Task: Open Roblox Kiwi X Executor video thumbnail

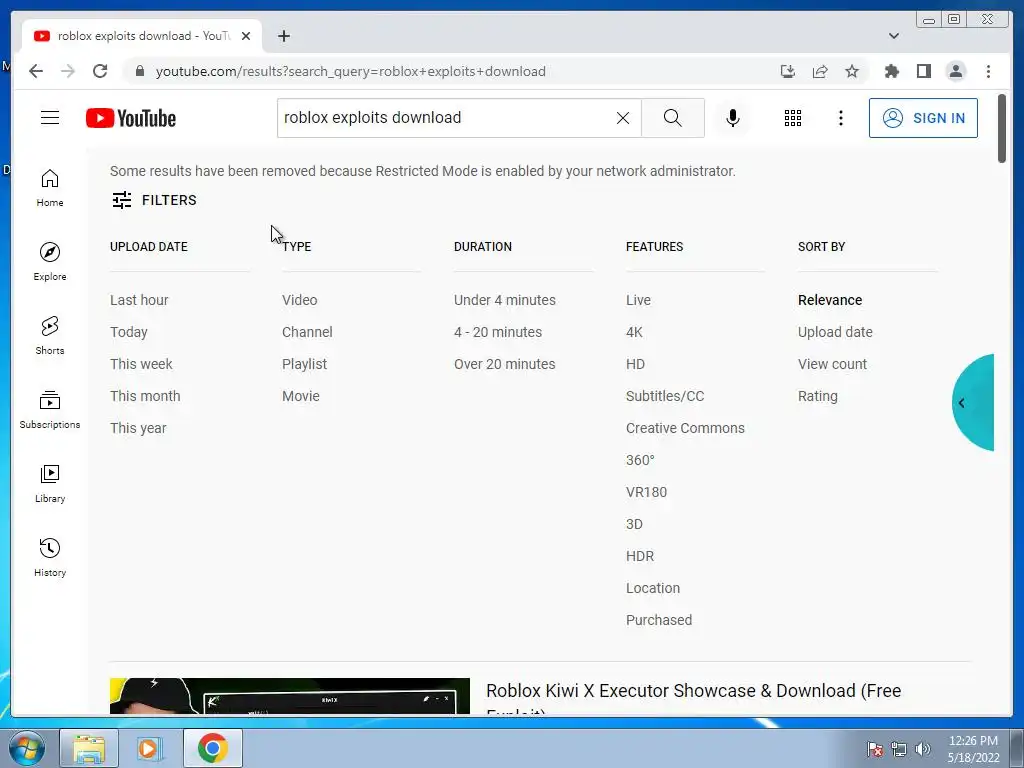Action: pos(289,696)
